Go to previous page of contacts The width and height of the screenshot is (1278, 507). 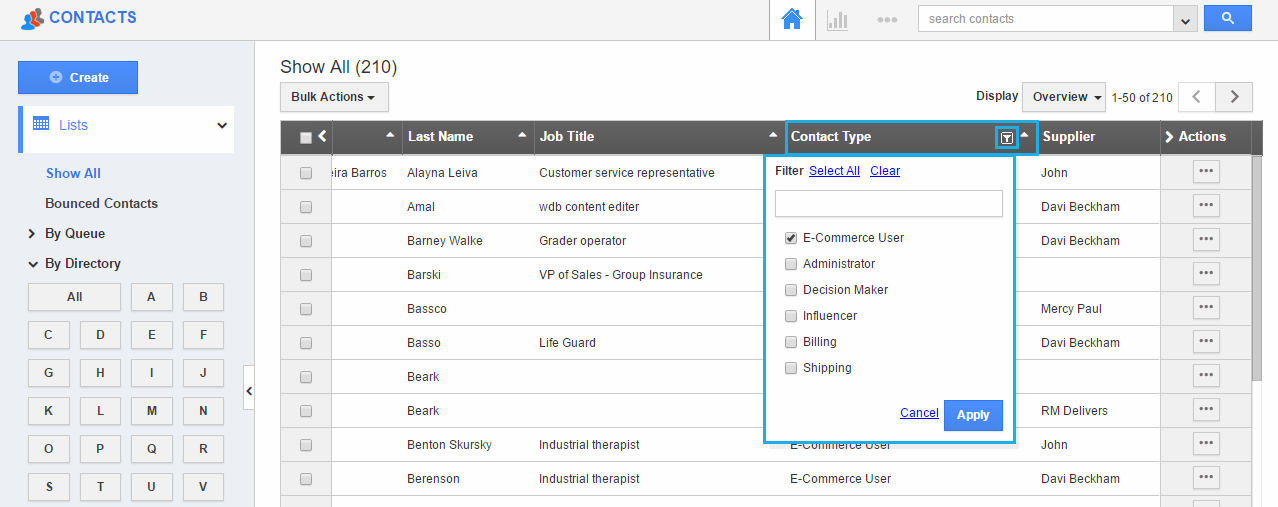pyautogui.click(x=1196, y=97)
